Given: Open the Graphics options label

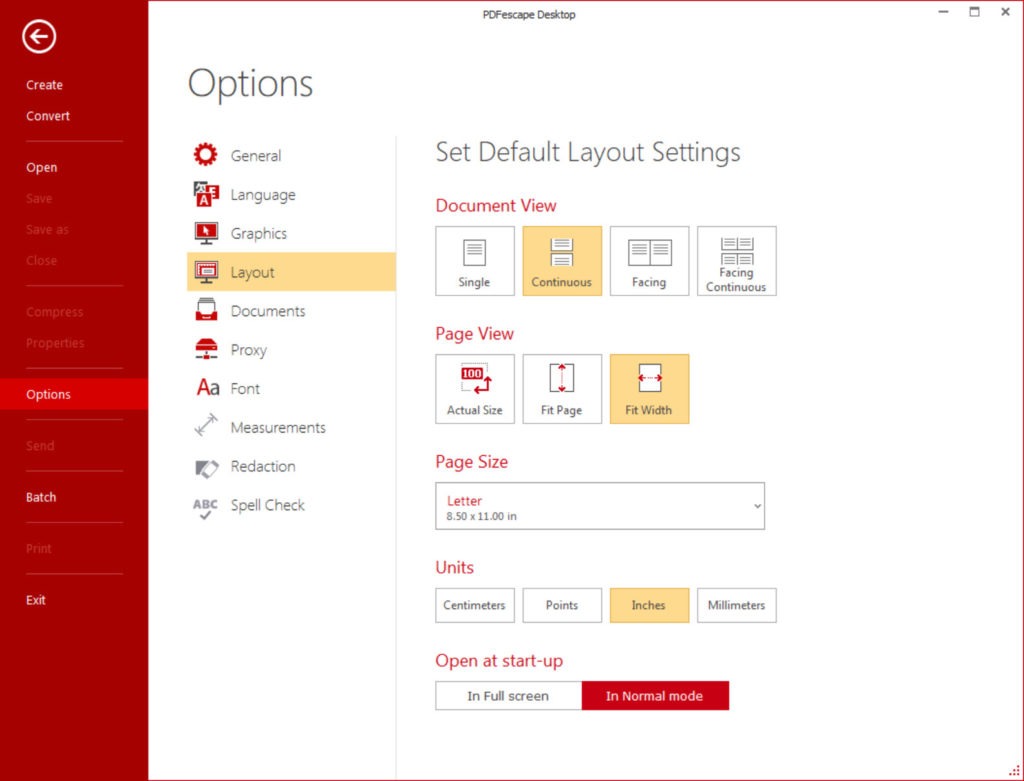Looking at the screenshot, I should click(x=259, y=234).
